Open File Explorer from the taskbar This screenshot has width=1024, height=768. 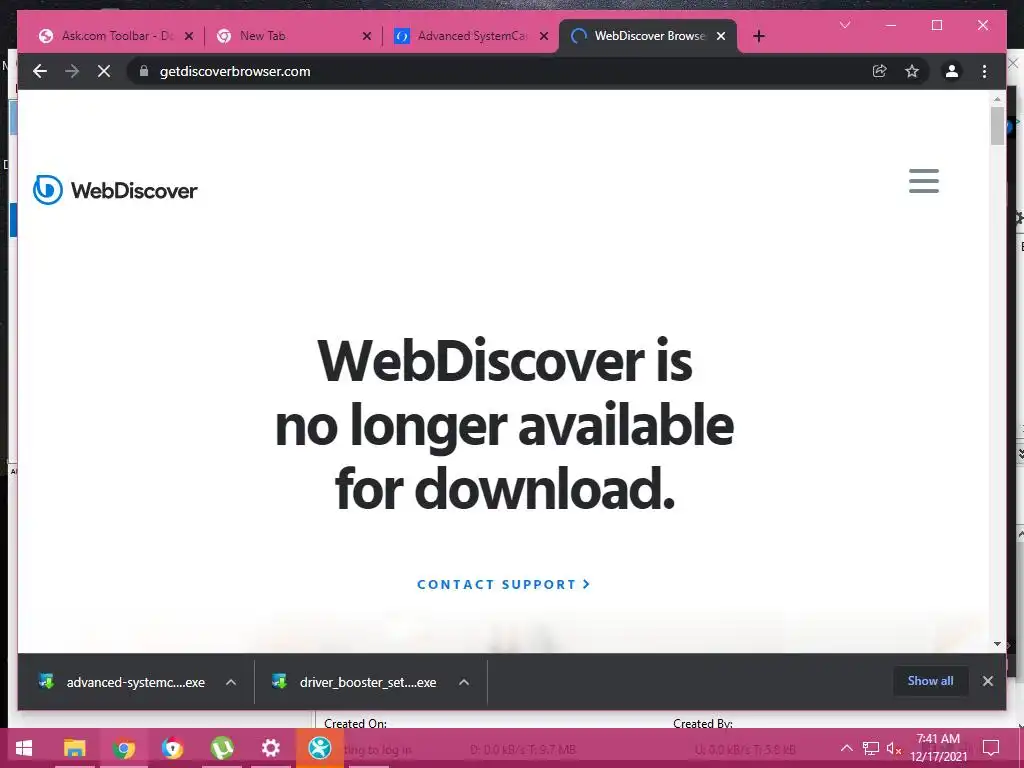pos(74,748)
